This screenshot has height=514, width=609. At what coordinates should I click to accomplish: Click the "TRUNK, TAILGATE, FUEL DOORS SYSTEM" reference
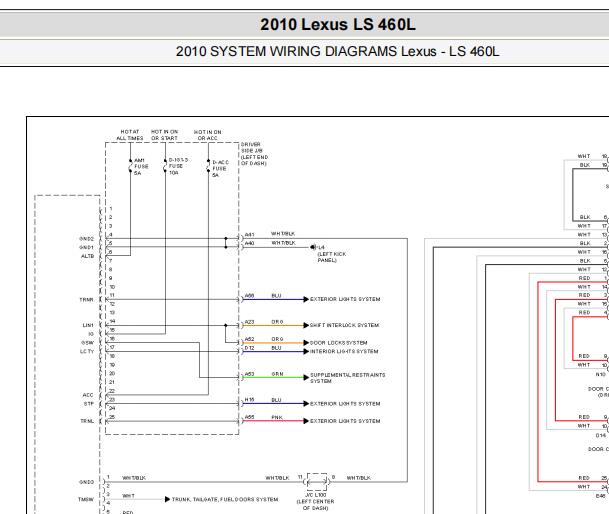pyautogui.click(x=225, y=499)
